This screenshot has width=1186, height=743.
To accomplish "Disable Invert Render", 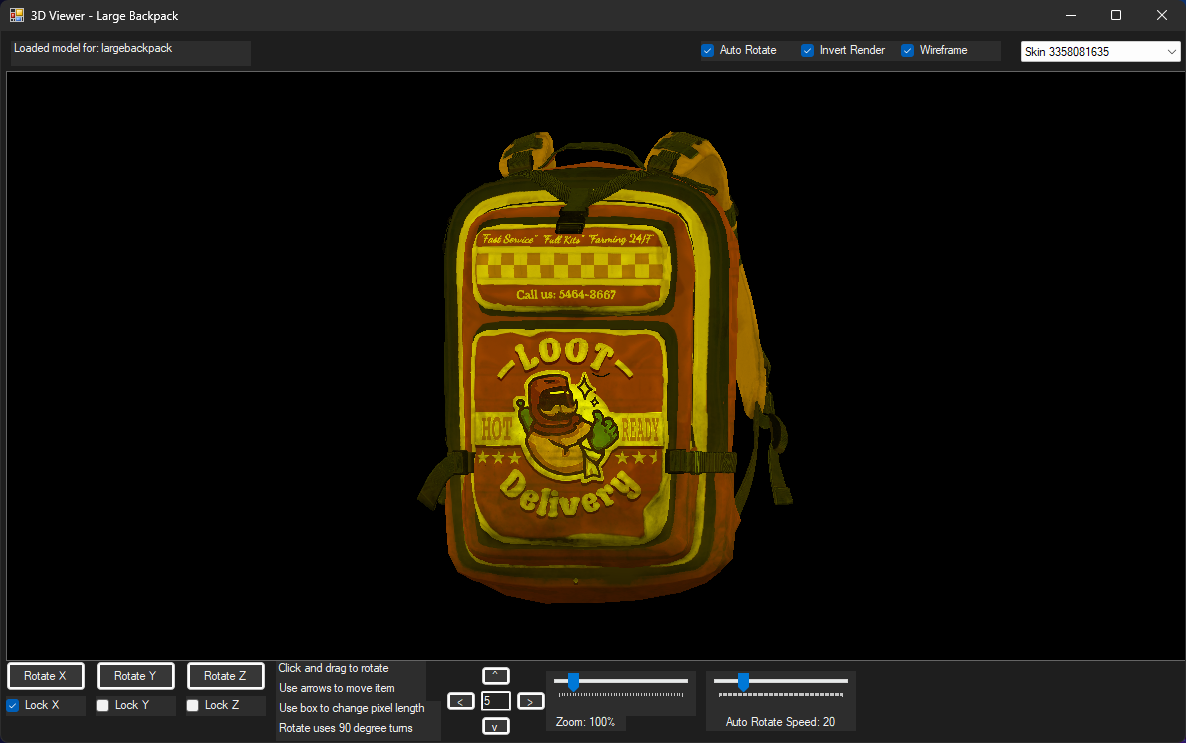I will [807, 50].
